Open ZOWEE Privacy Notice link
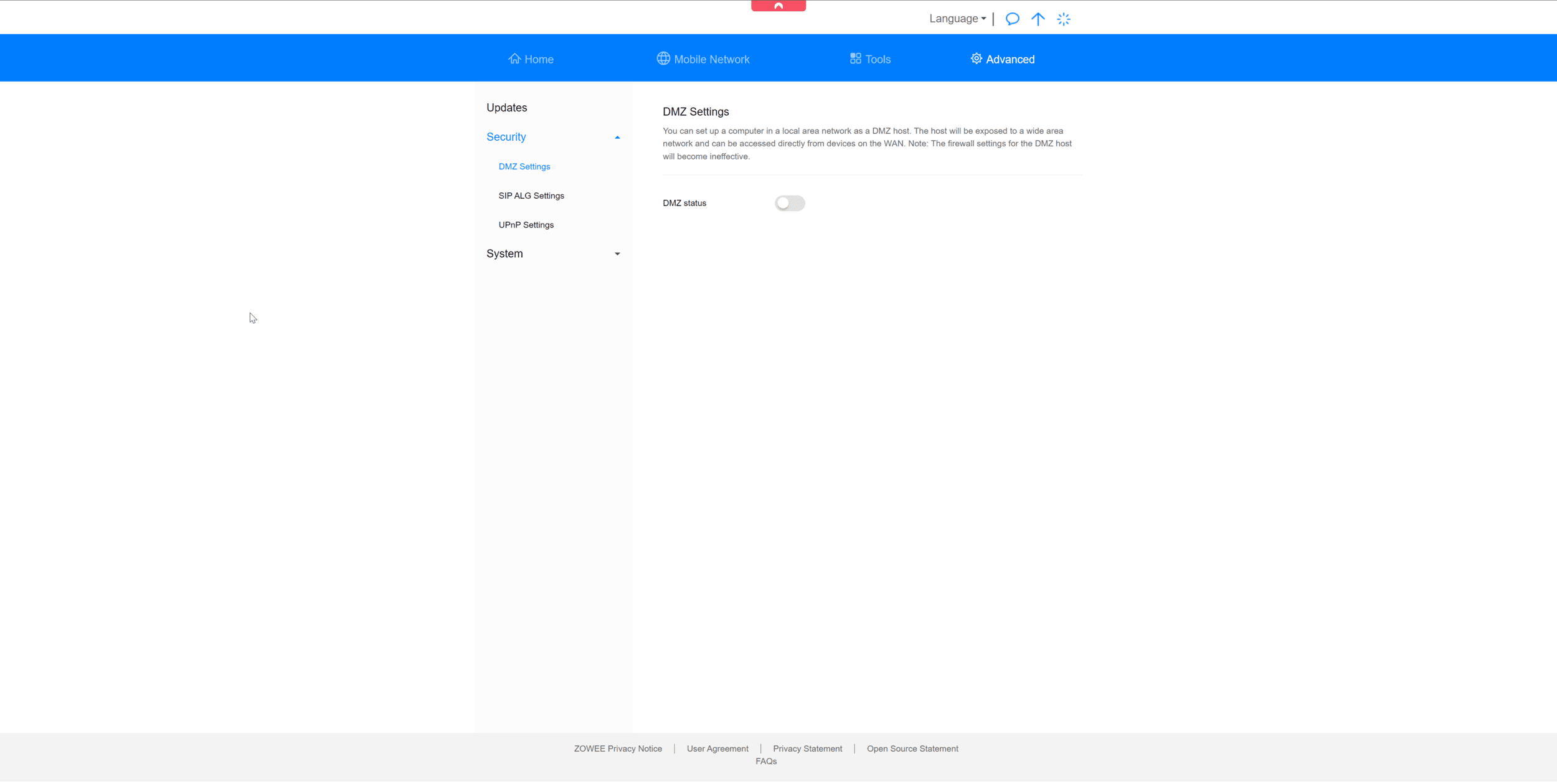 [618, 749]
